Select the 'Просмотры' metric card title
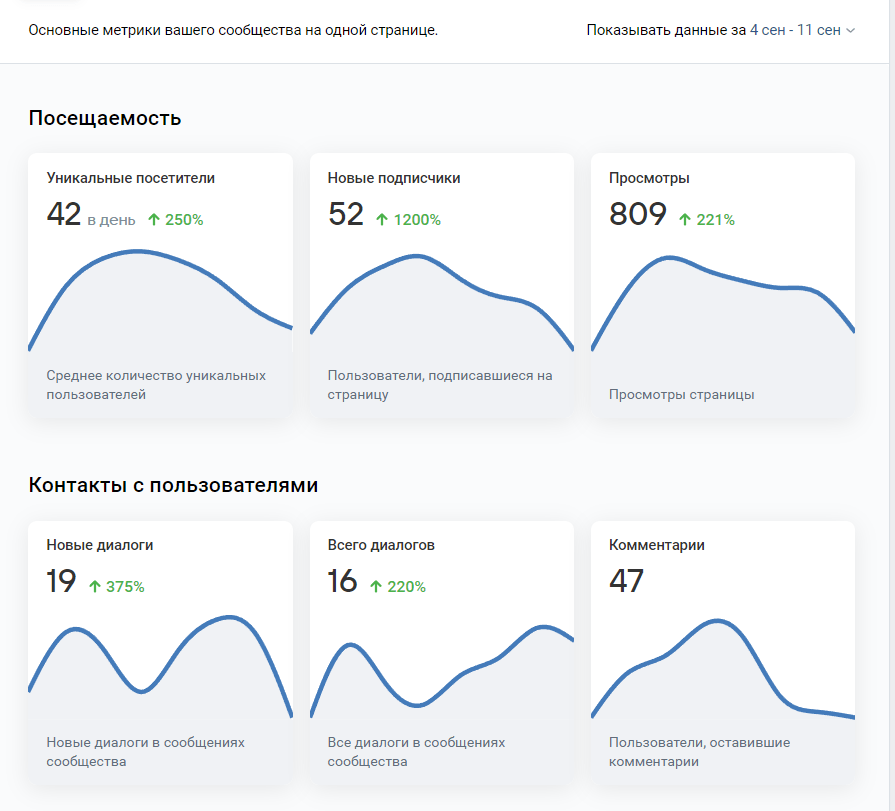The height and width of the screenshot is (811, 895). pos(649,178)
